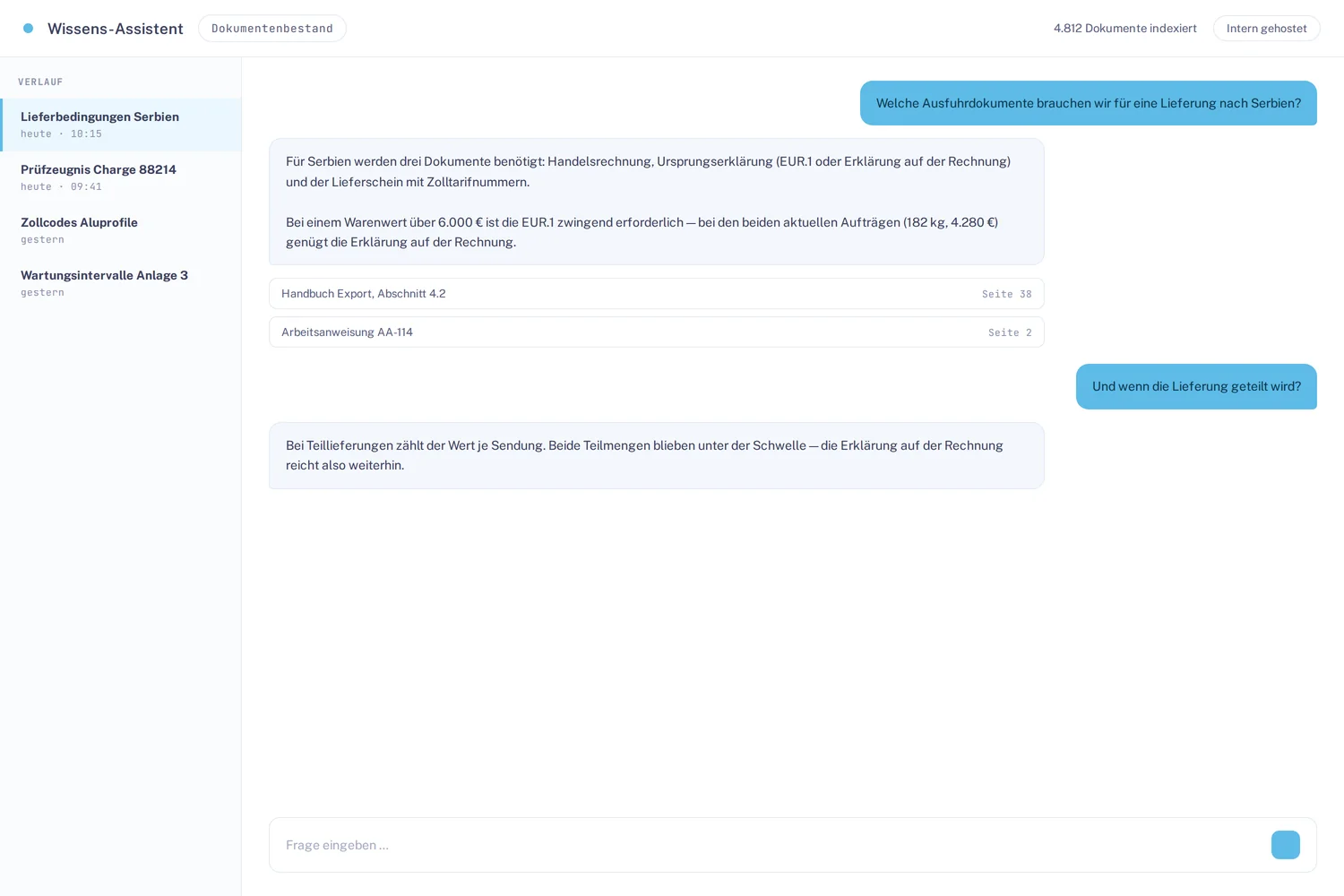This screenshot has width=1344, height=896.
Task: Open Prüfzeugnis Charge 88214 conversation
Action: 121,177
